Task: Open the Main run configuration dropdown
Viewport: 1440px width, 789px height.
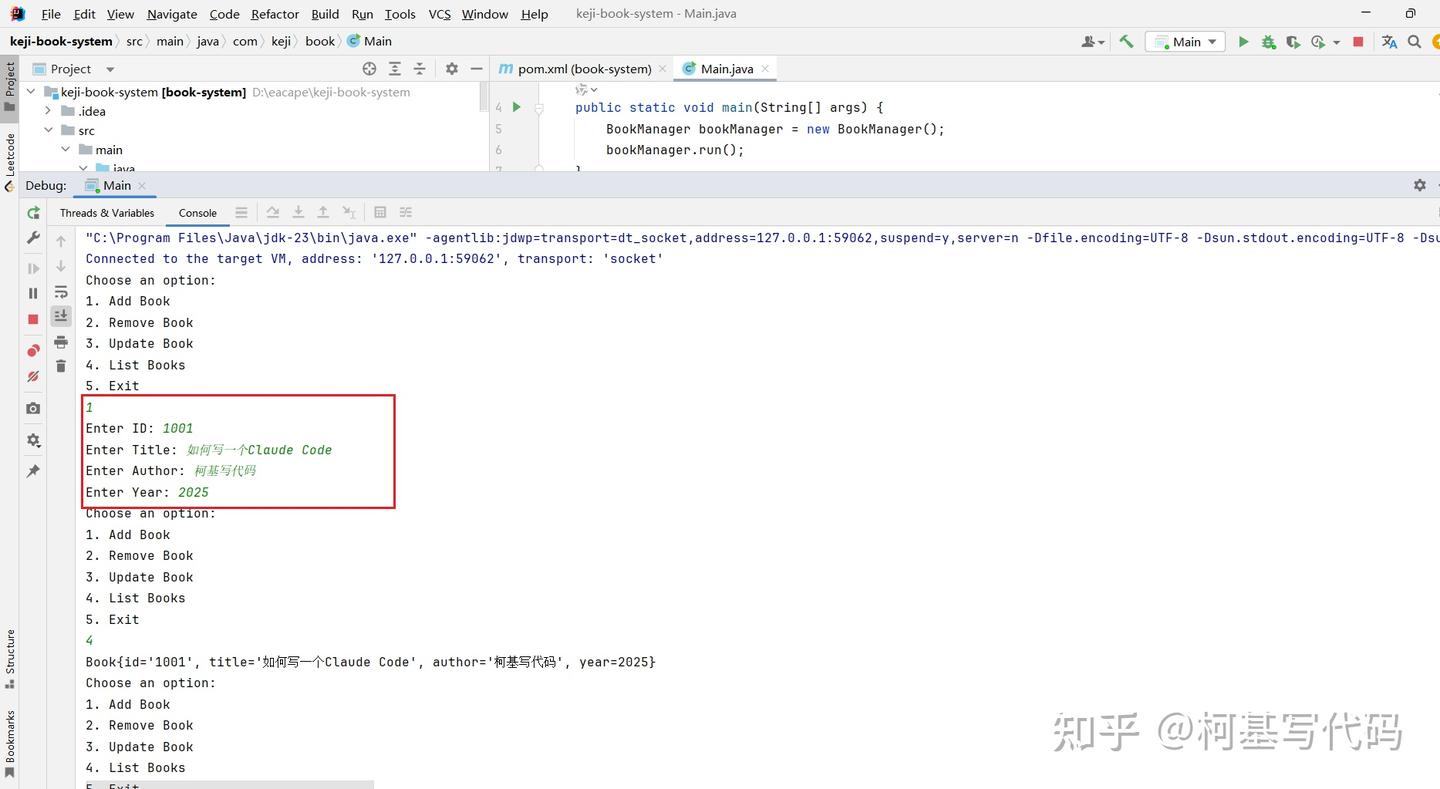Action: point(1185,42)
